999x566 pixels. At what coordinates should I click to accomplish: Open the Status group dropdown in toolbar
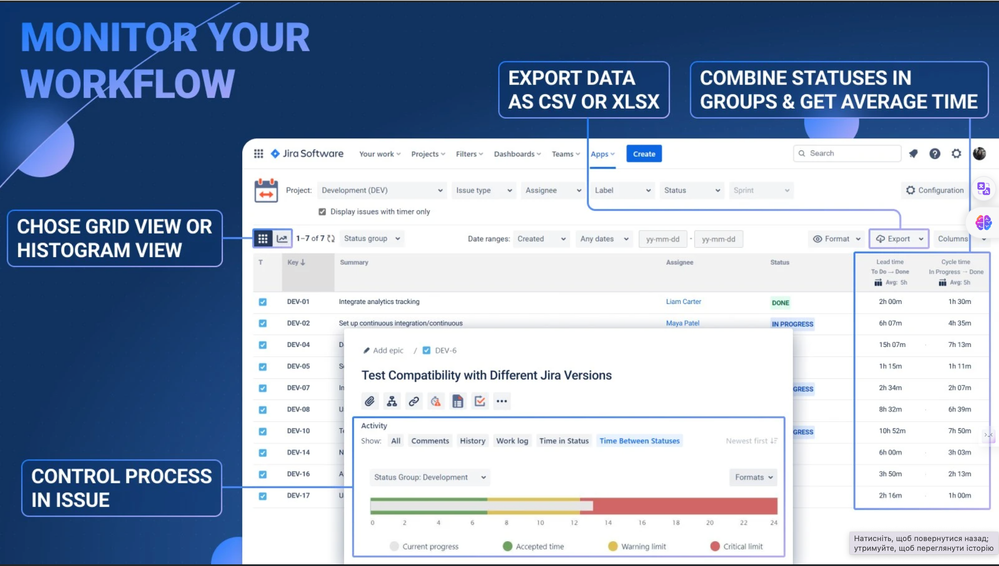372,239
